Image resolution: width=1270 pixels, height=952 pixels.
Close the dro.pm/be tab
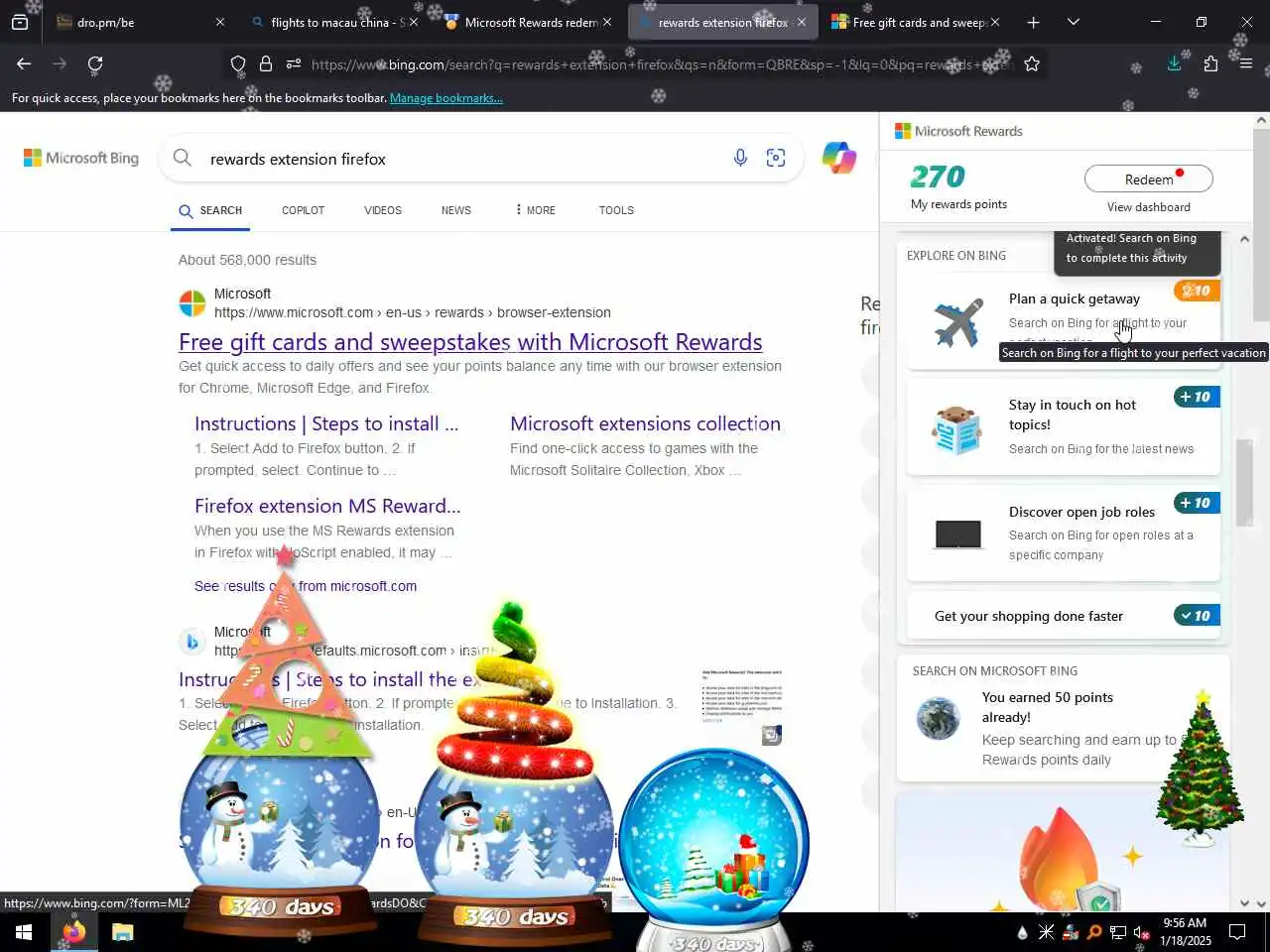(x=220, y=22)
